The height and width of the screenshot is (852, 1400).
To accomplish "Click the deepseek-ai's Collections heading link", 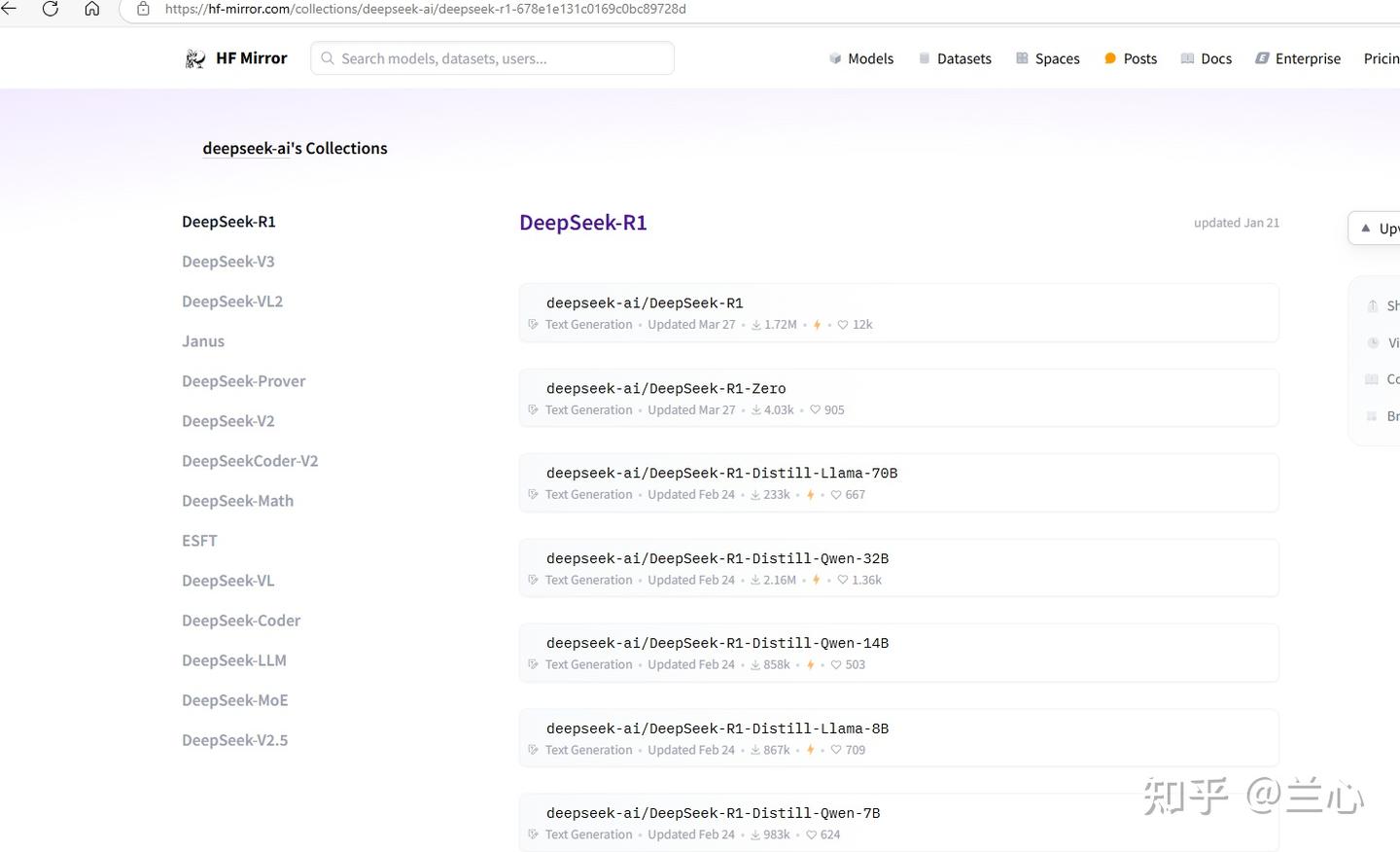I will point(295,148).
